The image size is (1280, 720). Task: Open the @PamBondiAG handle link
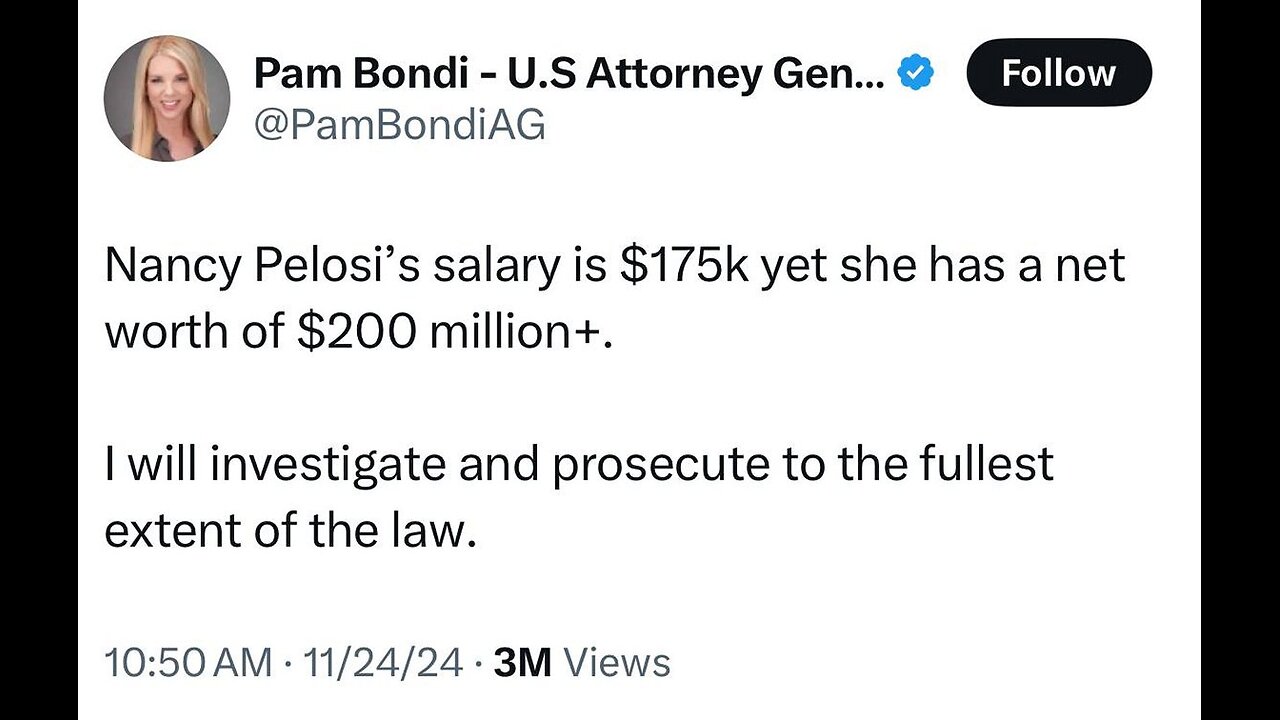coord(400,125)
